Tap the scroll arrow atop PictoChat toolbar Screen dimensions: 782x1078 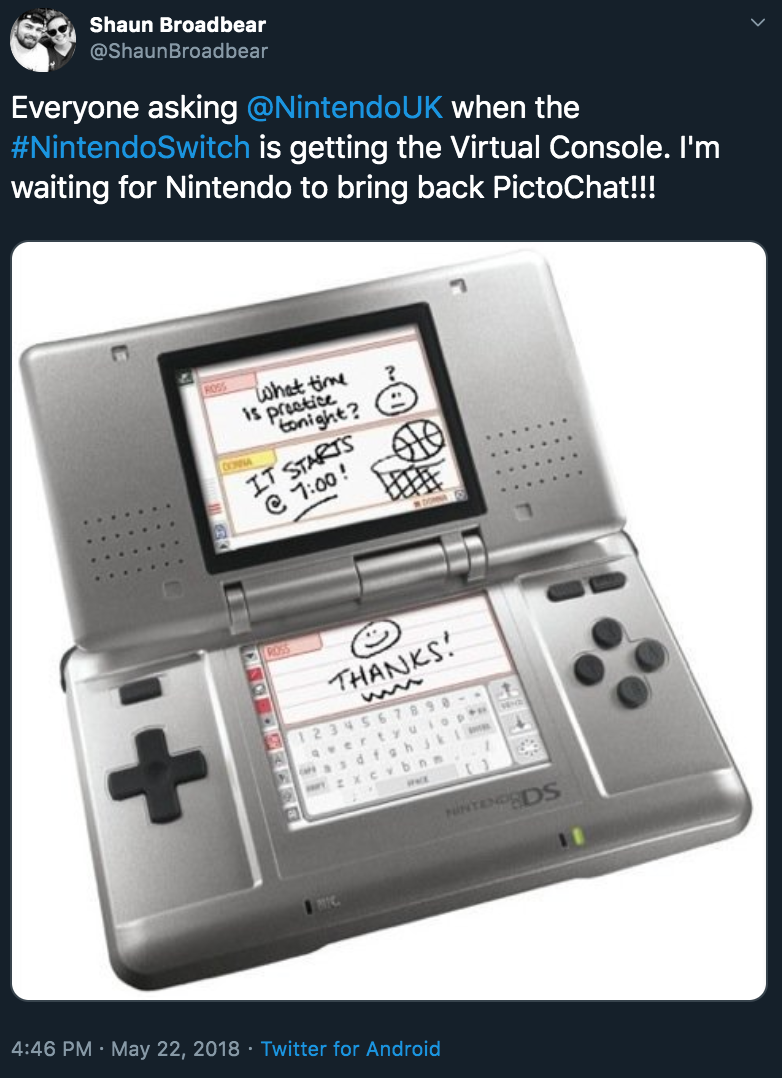click(x=251, y=656)
